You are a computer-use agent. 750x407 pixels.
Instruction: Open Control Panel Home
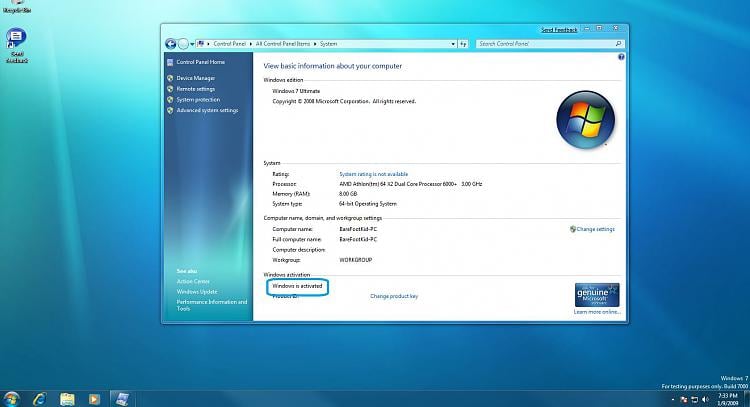point(200,62)
